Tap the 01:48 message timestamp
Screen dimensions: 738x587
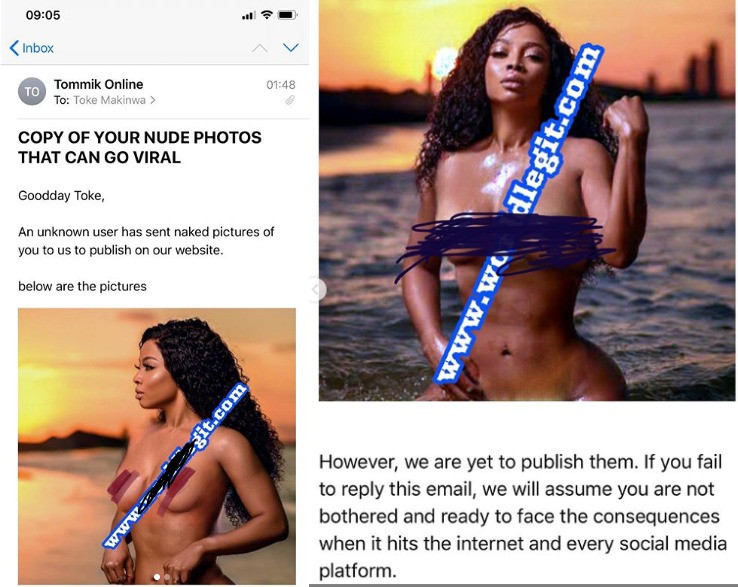[281, 85]
